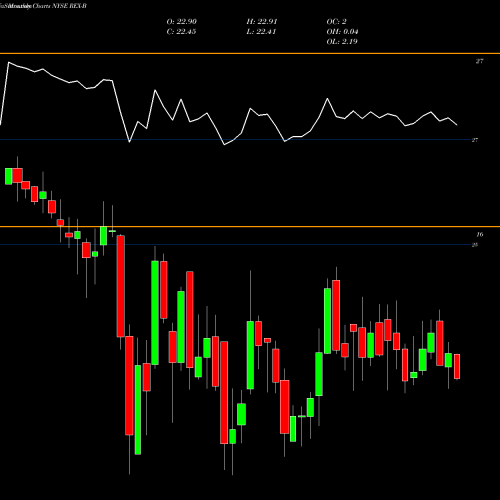Click the chart title NYSE REX-B
This screenshot has height=500, width=500.
click(68, 6)
